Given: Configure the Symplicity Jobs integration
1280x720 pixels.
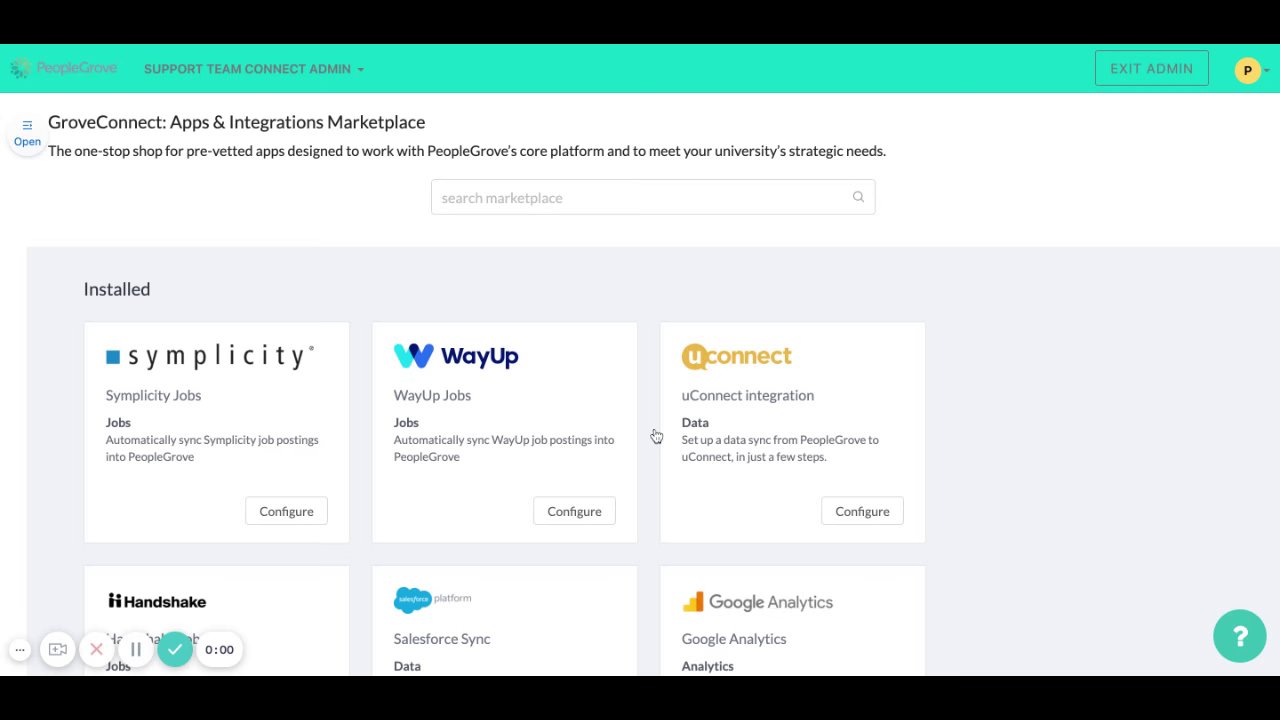Looking at the screenshot, I should point(286,511).
